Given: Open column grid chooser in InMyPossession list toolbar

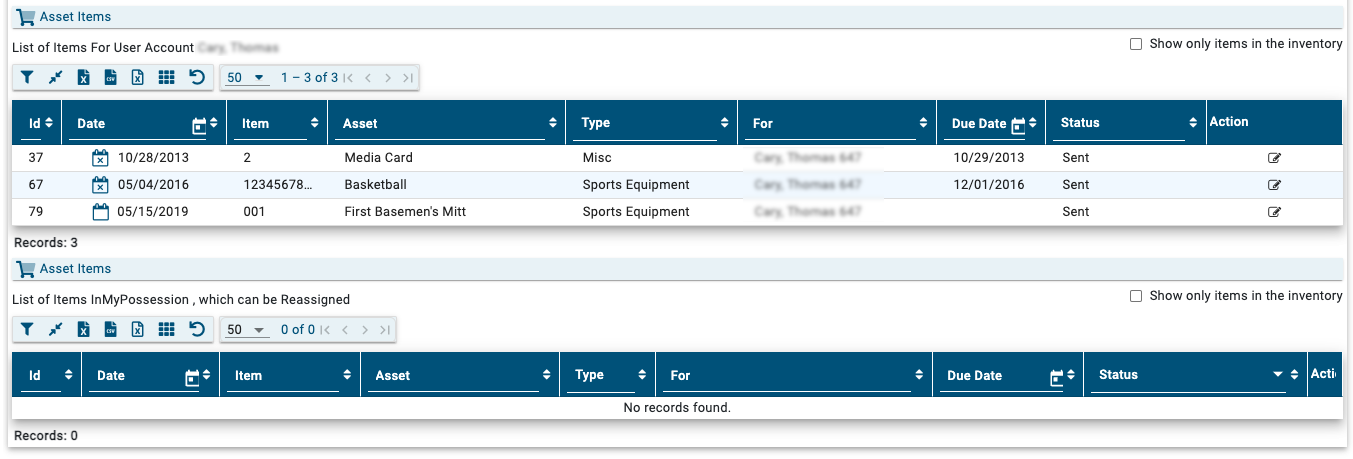Looking at the screenshot, I should [167, 330].
